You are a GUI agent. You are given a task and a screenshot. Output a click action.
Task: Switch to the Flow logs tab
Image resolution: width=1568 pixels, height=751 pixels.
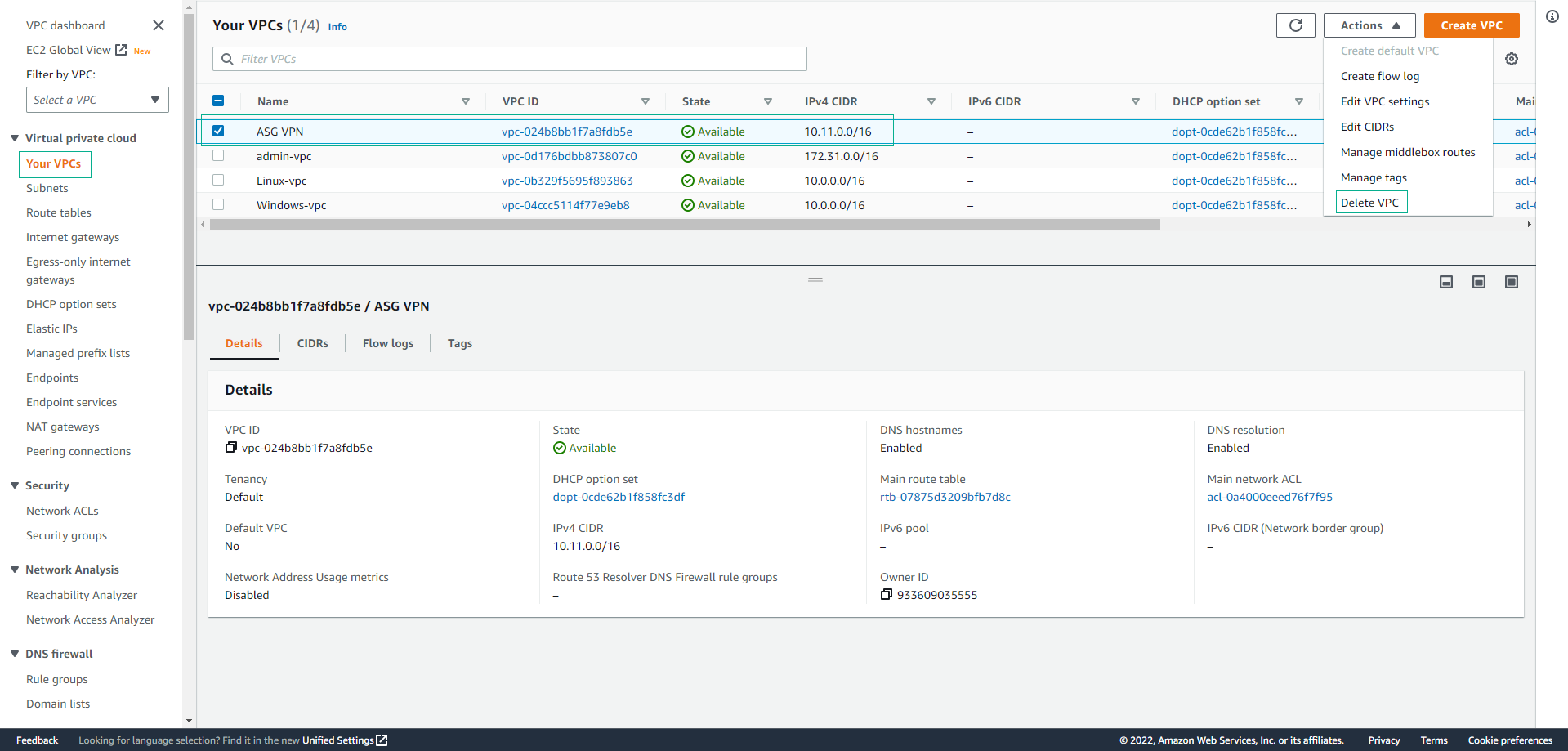388,343
